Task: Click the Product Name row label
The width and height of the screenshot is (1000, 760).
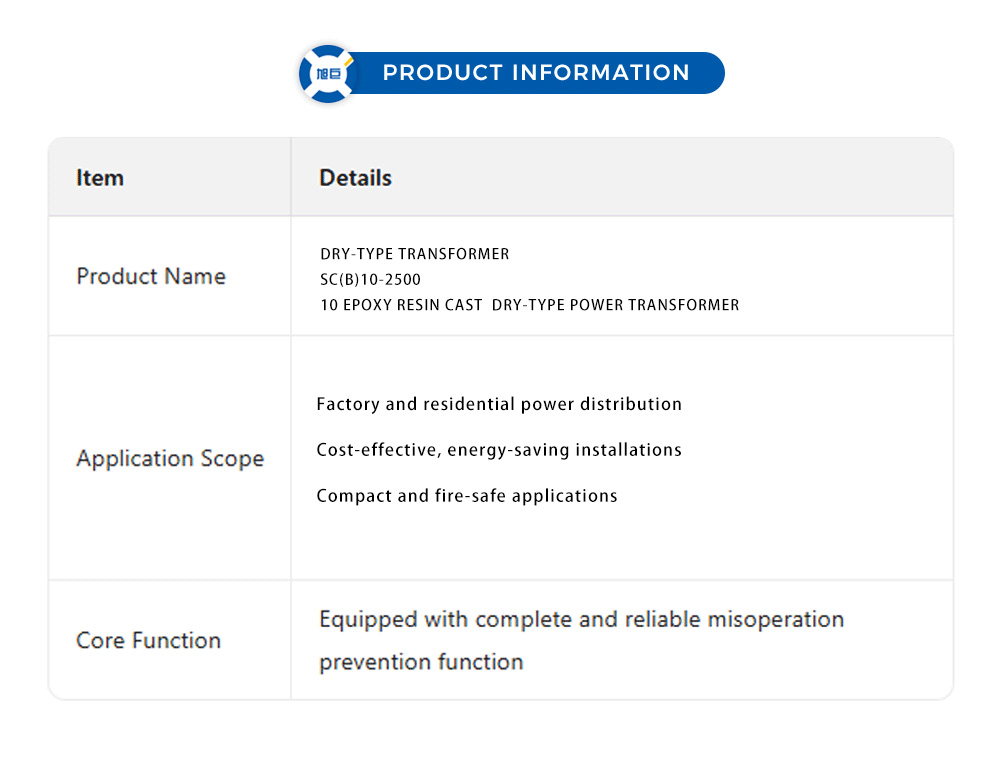Action: 151,276
